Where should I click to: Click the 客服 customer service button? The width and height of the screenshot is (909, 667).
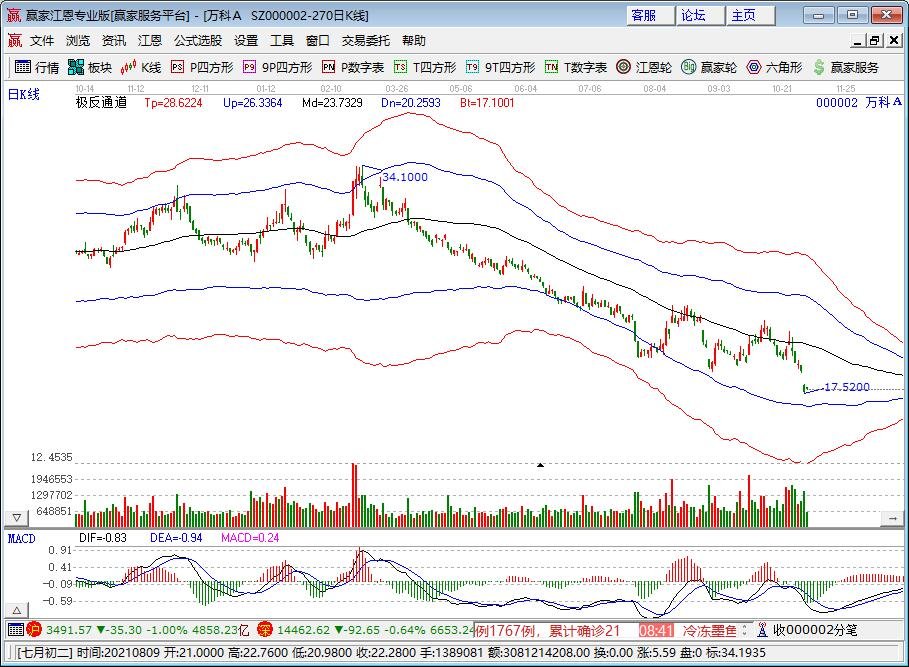pos(643,15)
